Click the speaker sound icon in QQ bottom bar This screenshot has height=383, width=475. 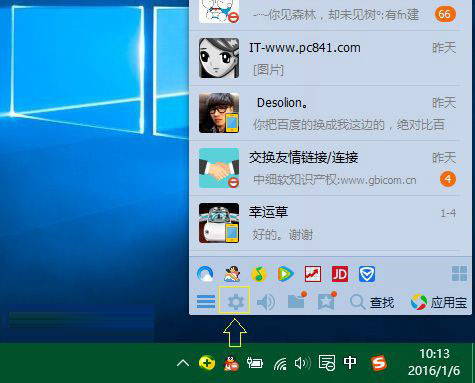tap(266, 302)
